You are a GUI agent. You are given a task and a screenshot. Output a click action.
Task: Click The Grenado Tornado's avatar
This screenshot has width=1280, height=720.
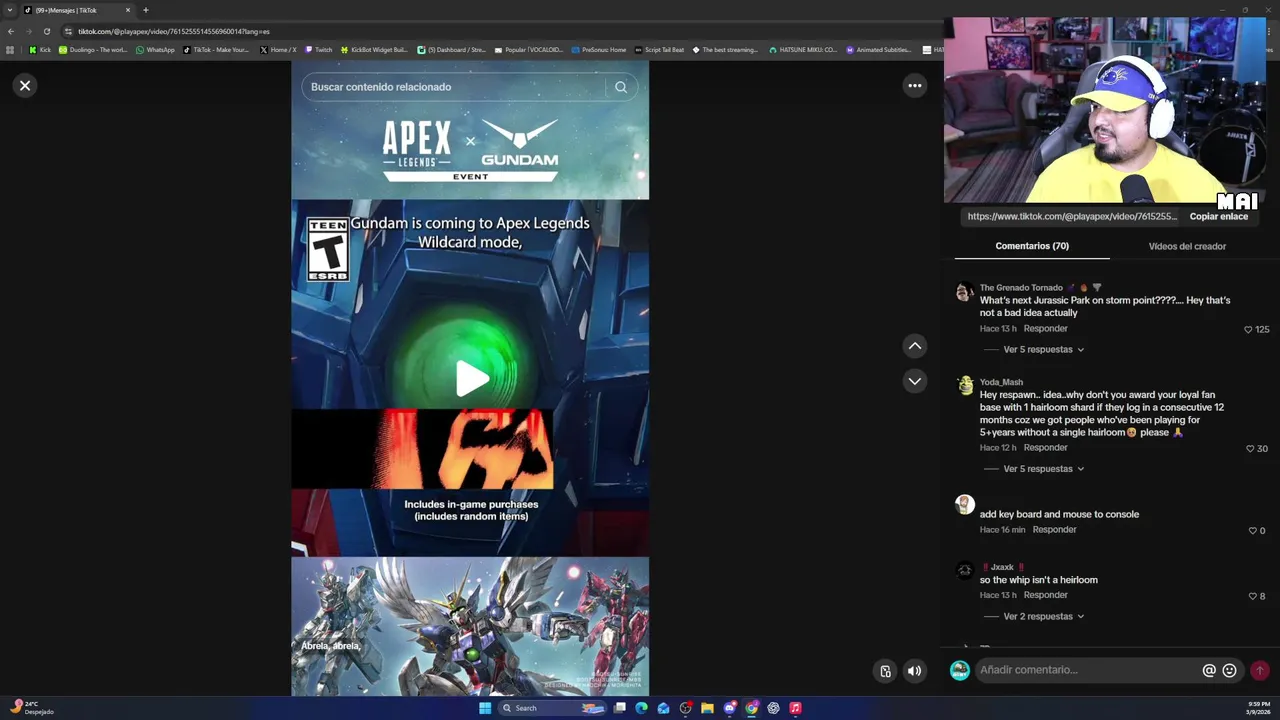pyautogui.click(x=964, y=292)
